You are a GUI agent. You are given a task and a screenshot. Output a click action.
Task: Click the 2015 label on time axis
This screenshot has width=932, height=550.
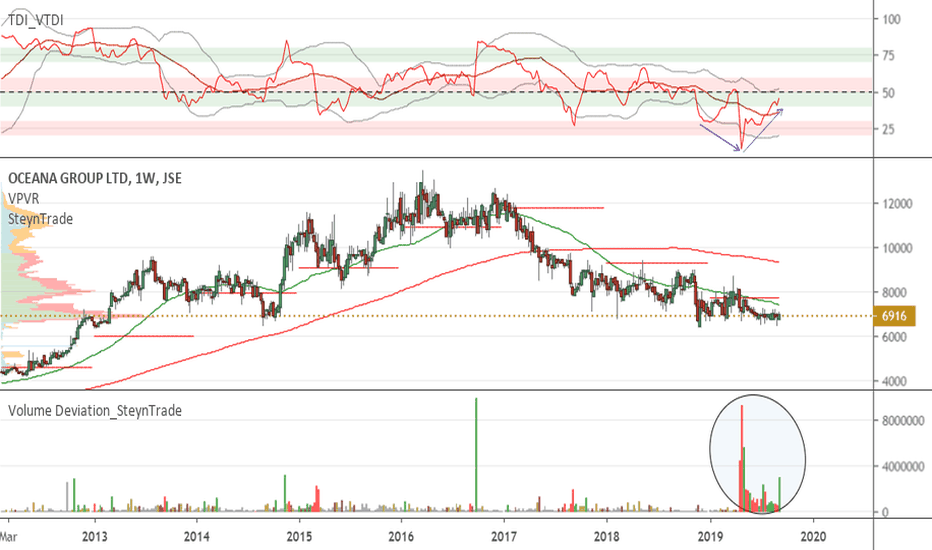(299, 536)
